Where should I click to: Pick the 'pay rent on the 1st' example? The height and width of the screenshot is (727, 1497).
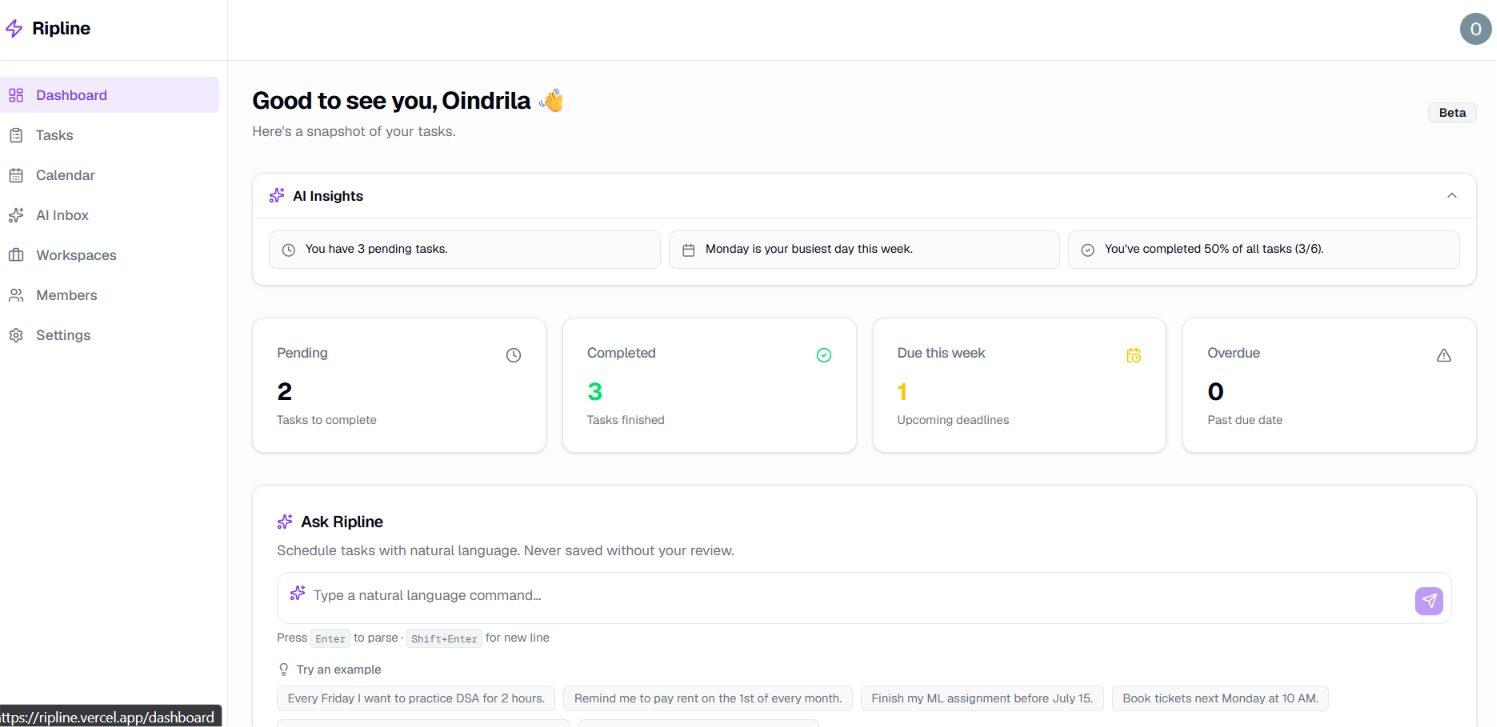(708, 698)
